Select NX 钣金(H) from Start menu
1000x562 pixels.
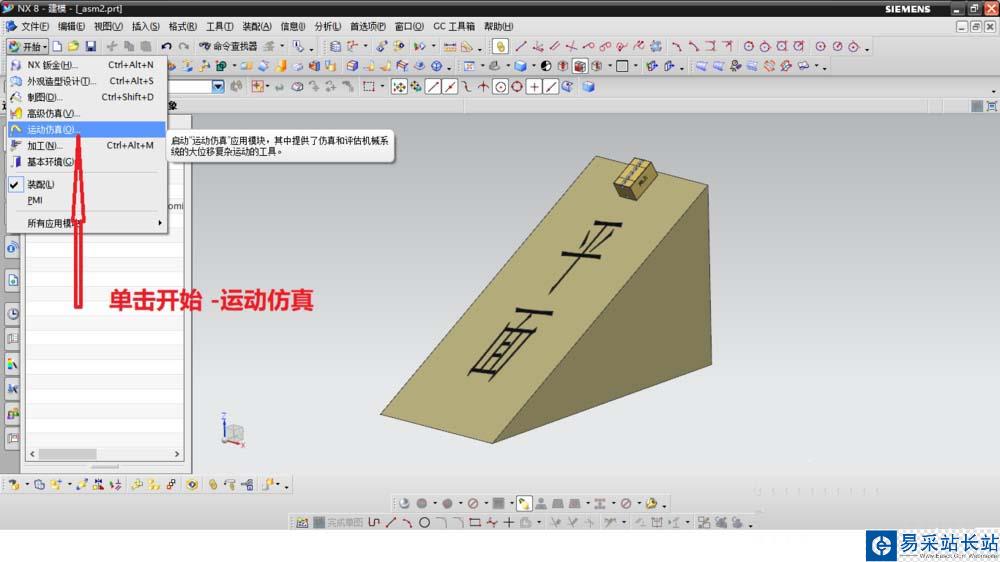86,64
